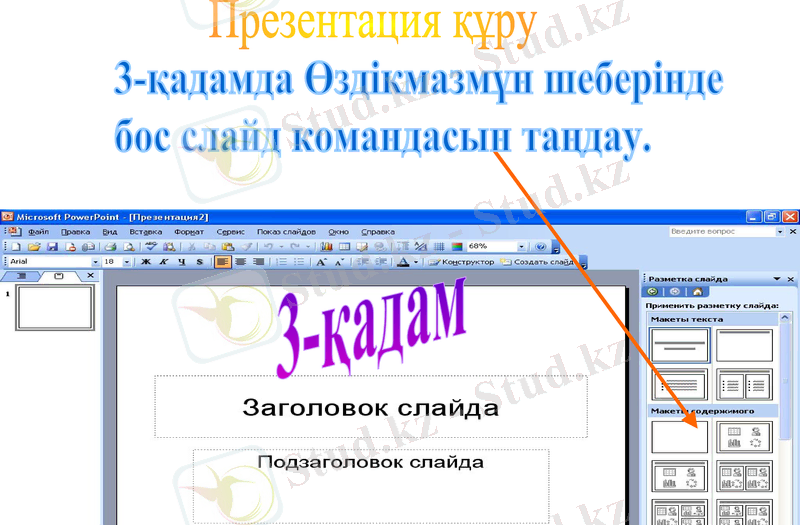Open the Arial font name dropdown
This screenshot has height=525, width=800.
click(x=95, y=262)
